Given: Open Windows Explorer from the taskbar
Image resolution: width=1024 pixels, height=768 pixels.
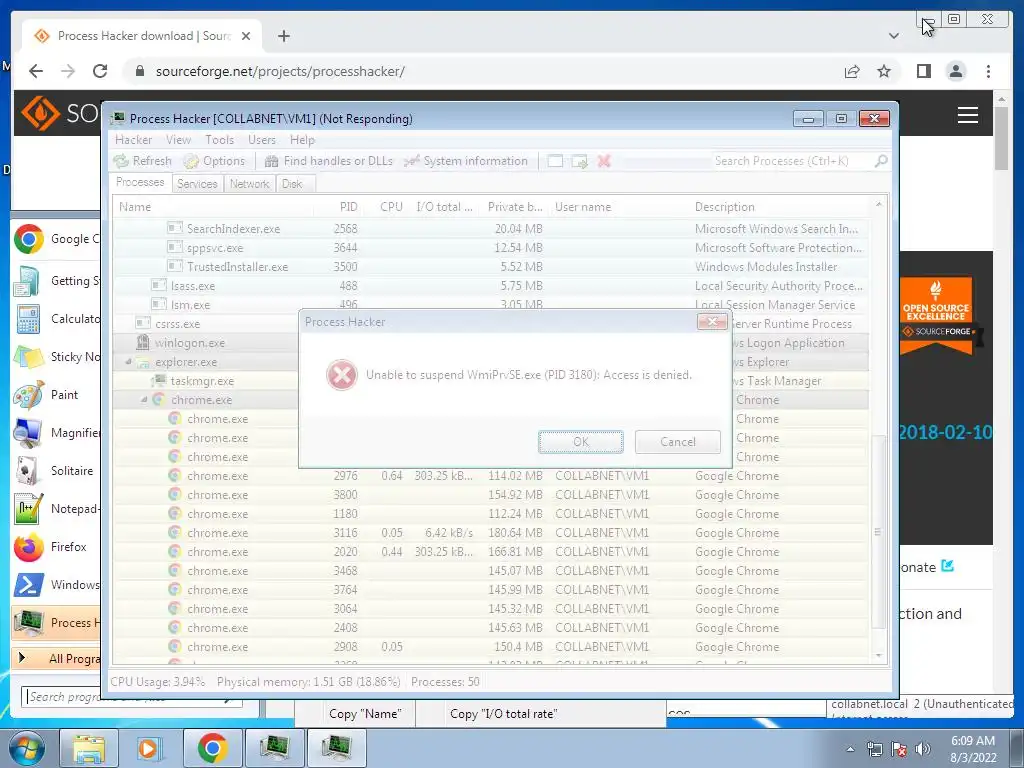Looking at the screenshot, I should [x=88, y=748].
